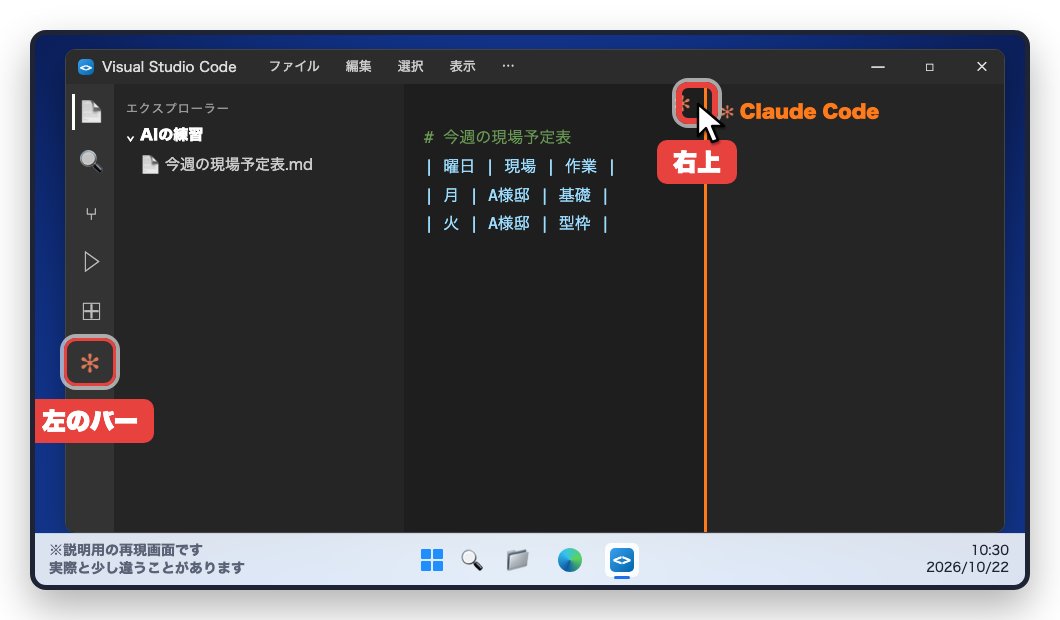Minimize the Visual Studio Code window
Viewport: 1060px width, 620px height.
(877, 67)
